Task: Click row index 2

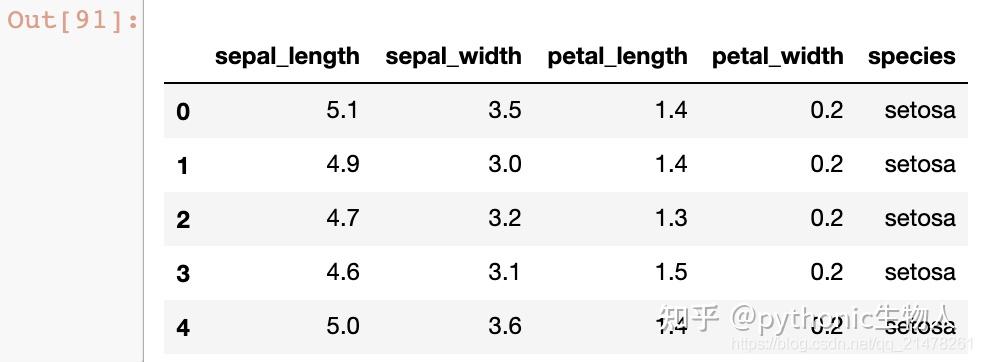Action: (183, 220)
